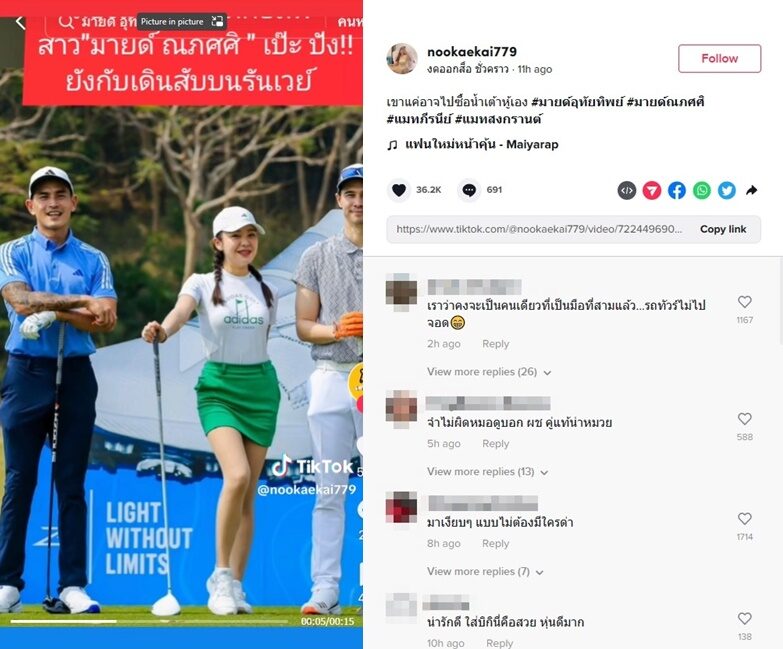Like the comment with 1167 likes
Image resolution: width=783 pixels, height=649 pixels.
745,302
